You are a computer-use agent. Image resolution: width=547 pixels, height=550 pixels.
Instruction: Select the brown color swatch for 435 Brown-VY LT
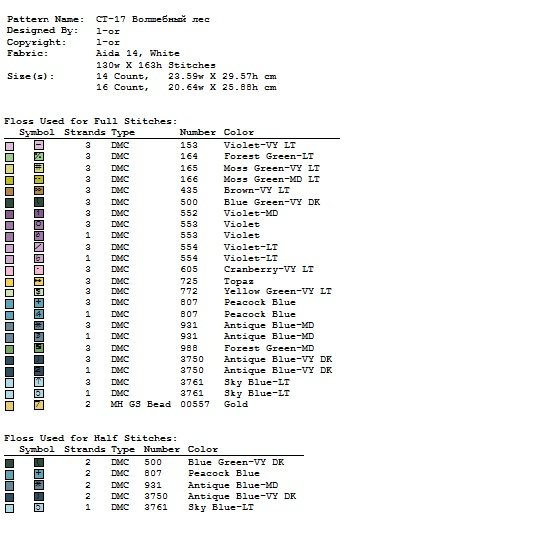(x=9, y=192)
